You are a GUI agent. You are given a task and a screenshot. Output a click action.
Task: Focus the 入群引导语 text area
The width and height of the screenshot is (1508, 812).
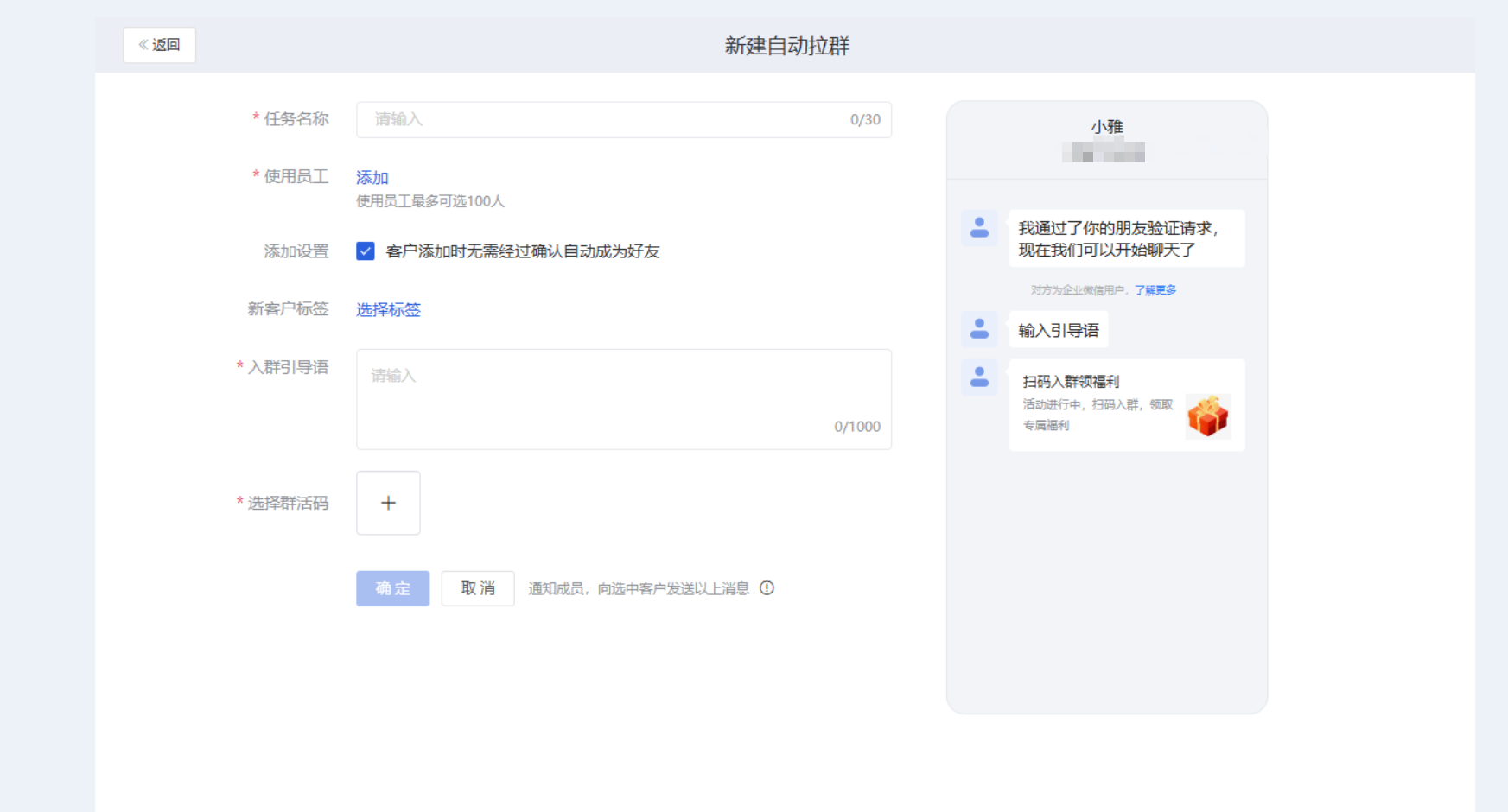(623, 399)
